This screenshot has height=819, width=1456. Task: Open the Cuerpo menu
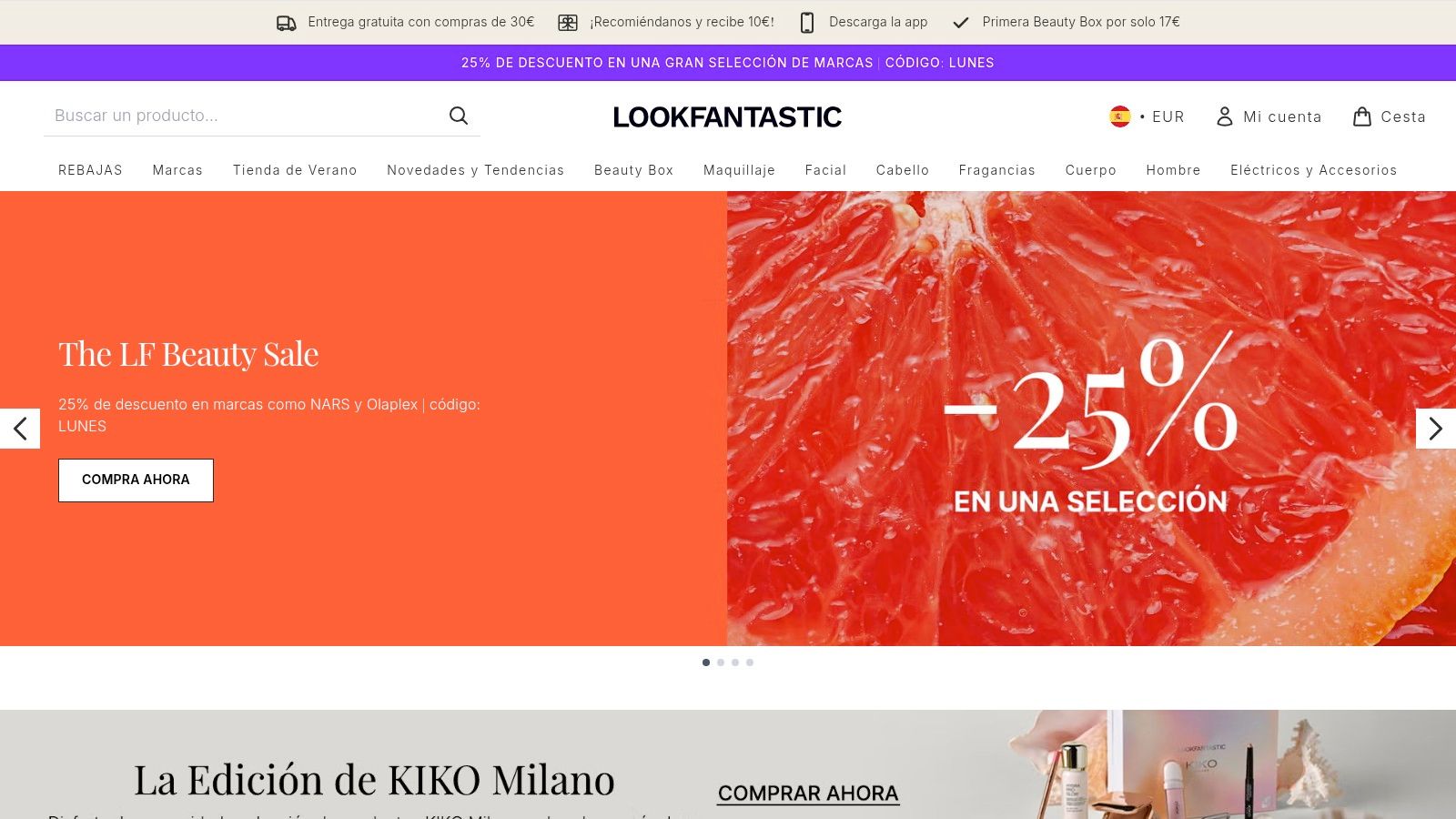(1090, 170)
